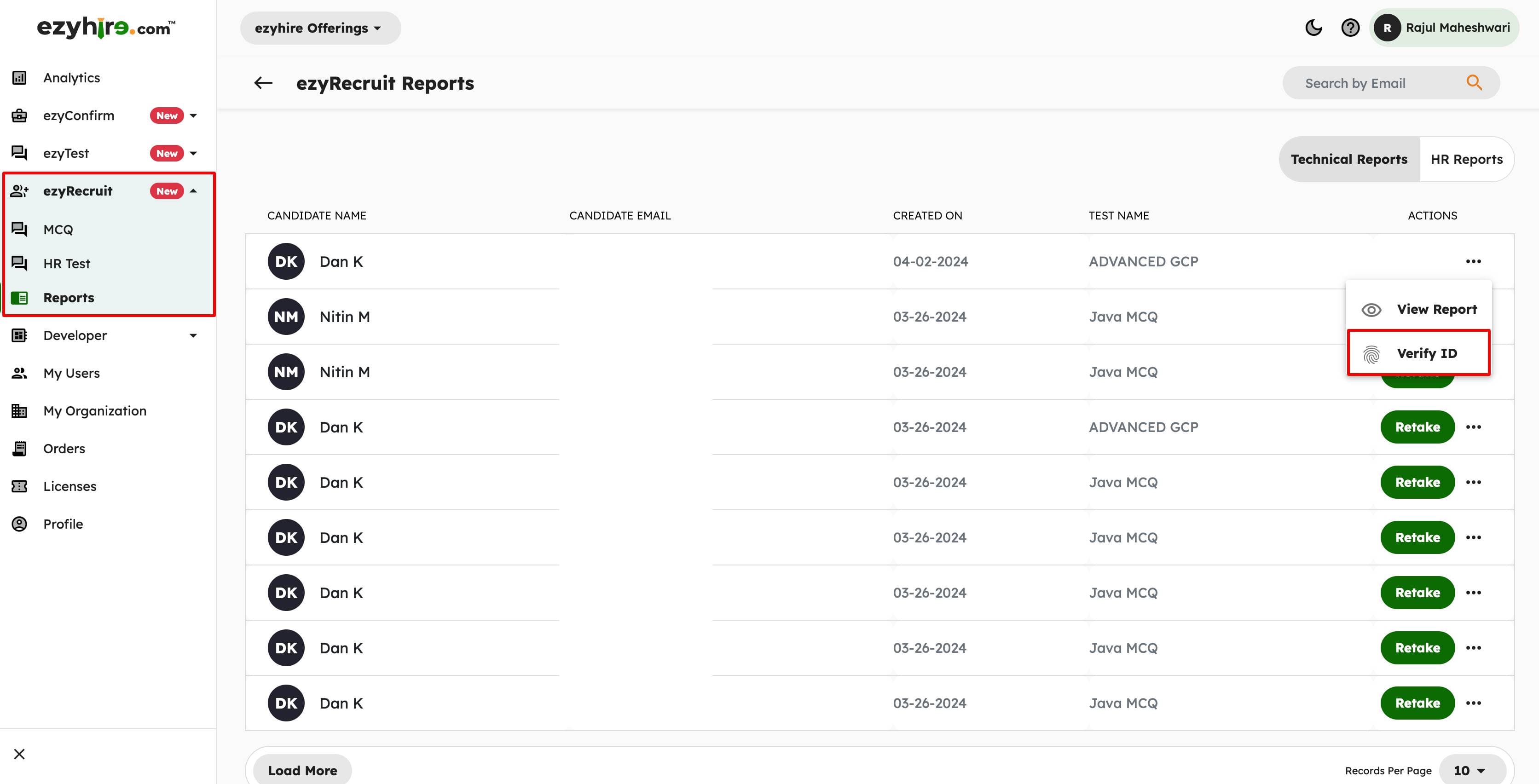Click the My Users people icon
The image size is (1539, 784).
click(x=19, y=373)
